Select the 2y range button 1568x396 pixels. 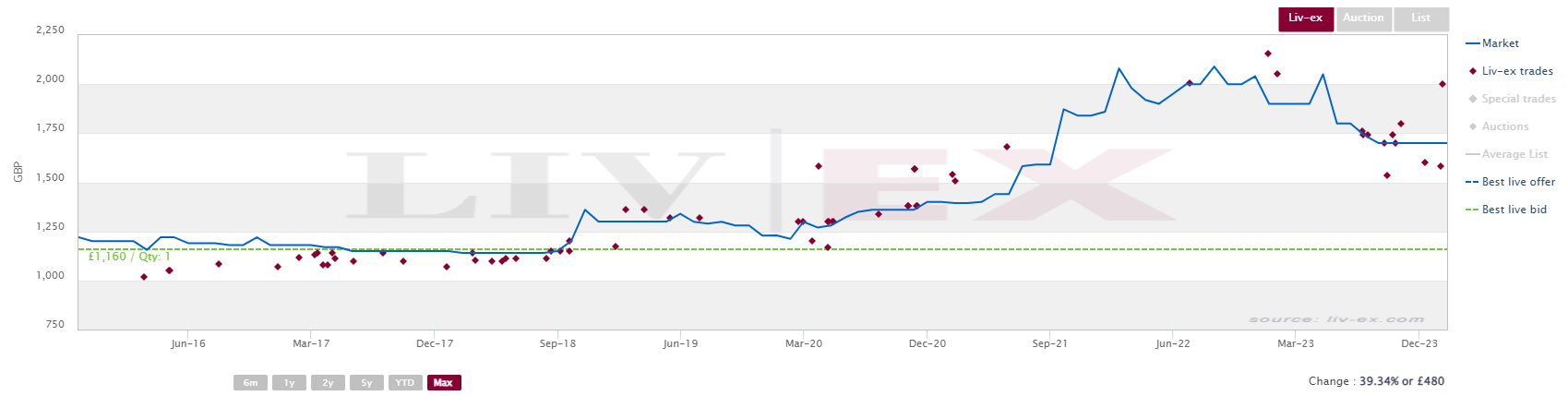(x=328, y=383)
